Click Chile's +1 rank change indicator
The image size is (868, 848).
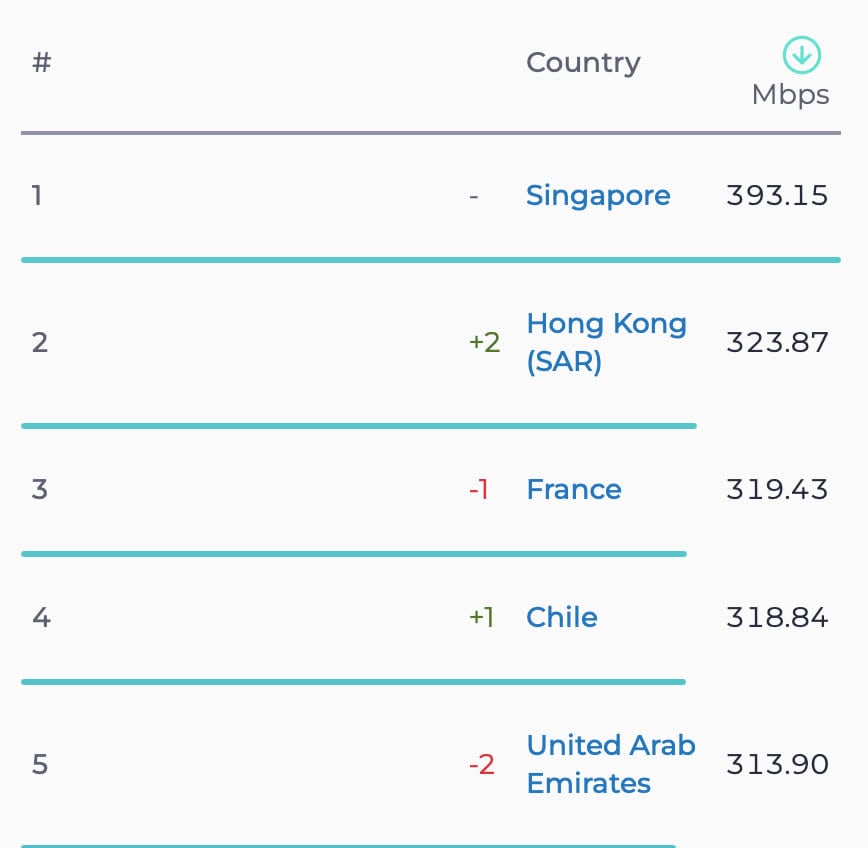(482, 617)
